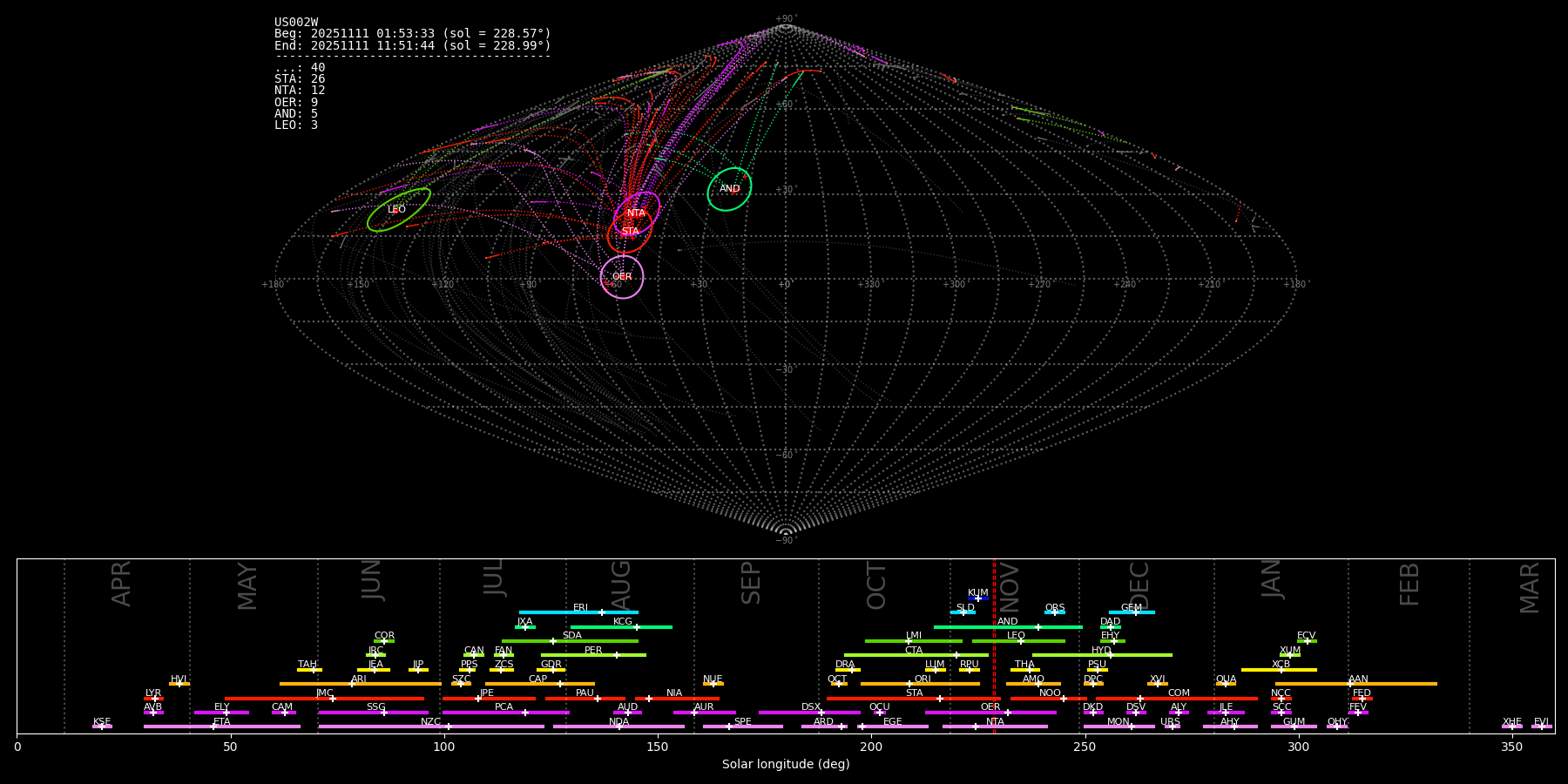Click the magenta NTA radiant circle
Viewport: 1568px width, 784px height.
click(637, 213)
